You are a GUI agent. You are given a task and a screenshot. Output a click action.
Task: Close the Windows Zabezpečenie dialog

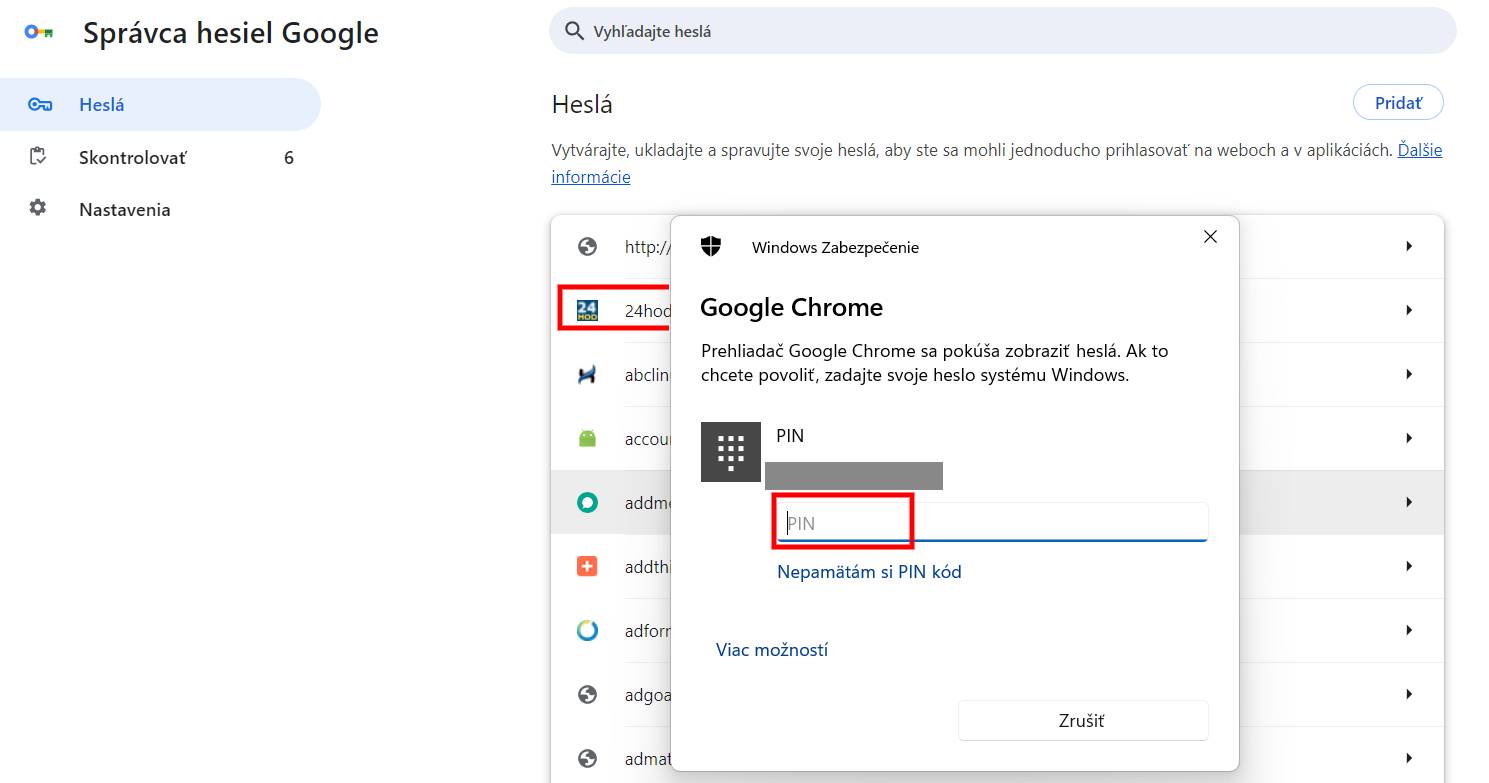click(x=1210, y=237)
